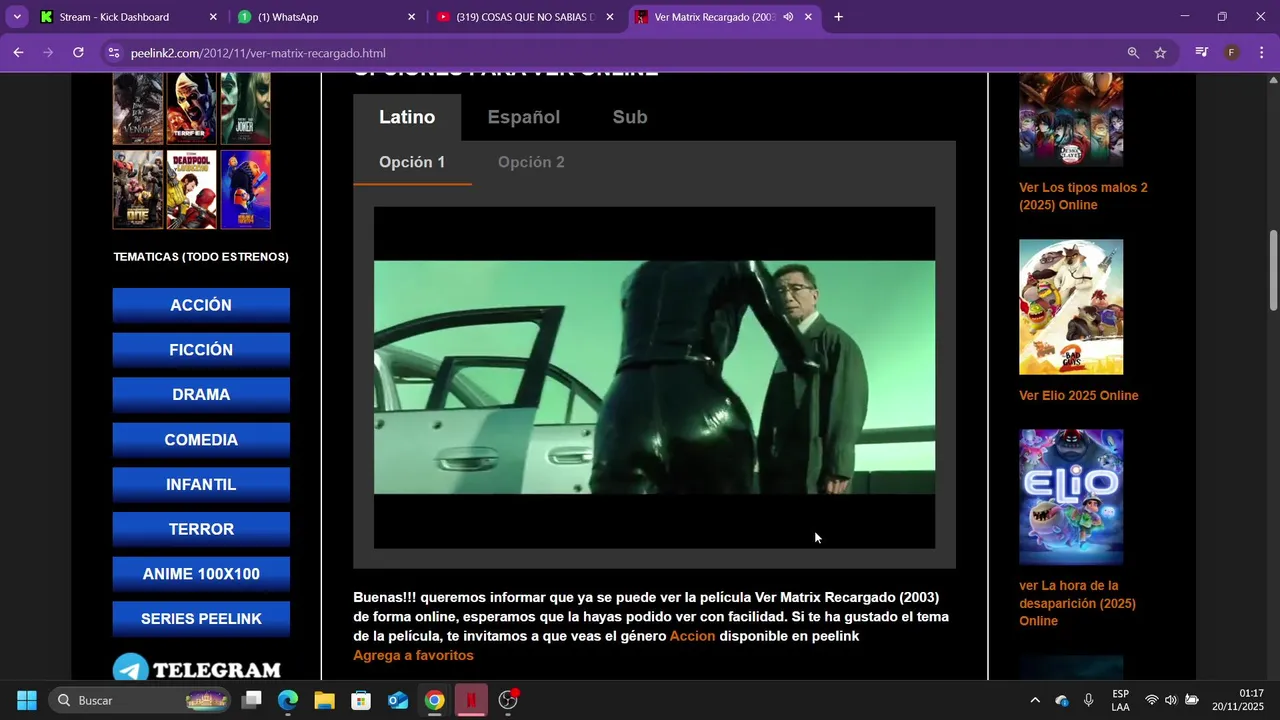Mute the Ver Matrix Recargado tab audio icon
The height and width of the screenshot is (720, 1280).
pyautogui.click(x=788, y=17)
